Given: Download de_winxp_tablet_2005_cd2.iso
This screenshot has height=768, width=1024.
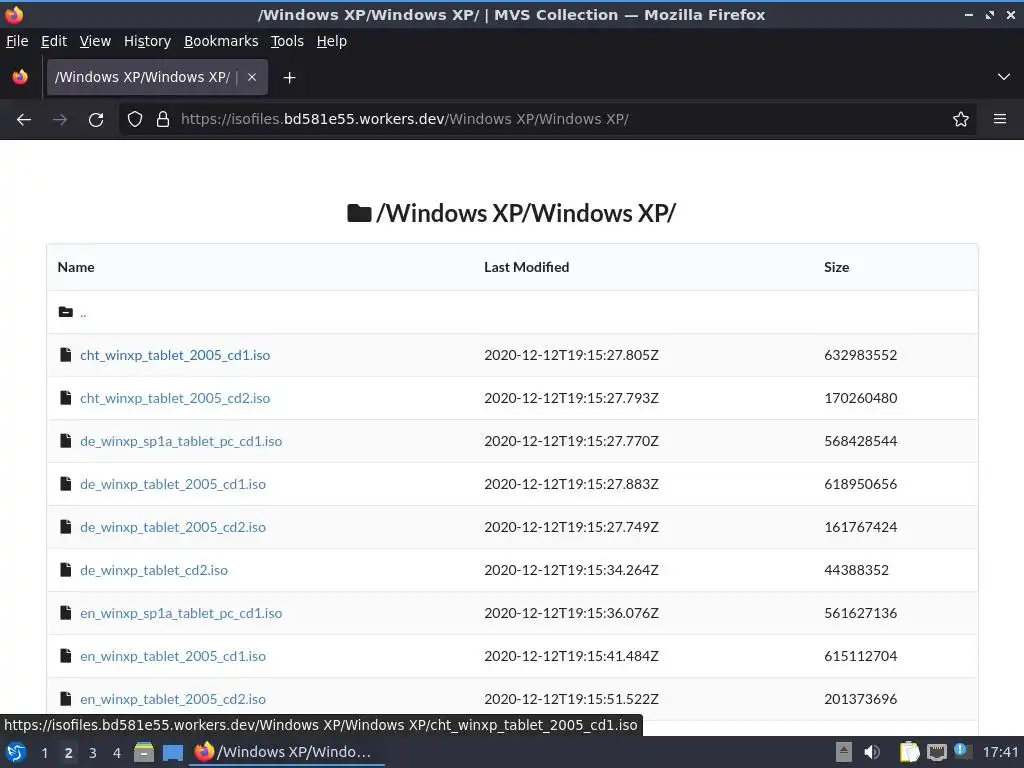Looking at the screenshot, I should (173, 528).
